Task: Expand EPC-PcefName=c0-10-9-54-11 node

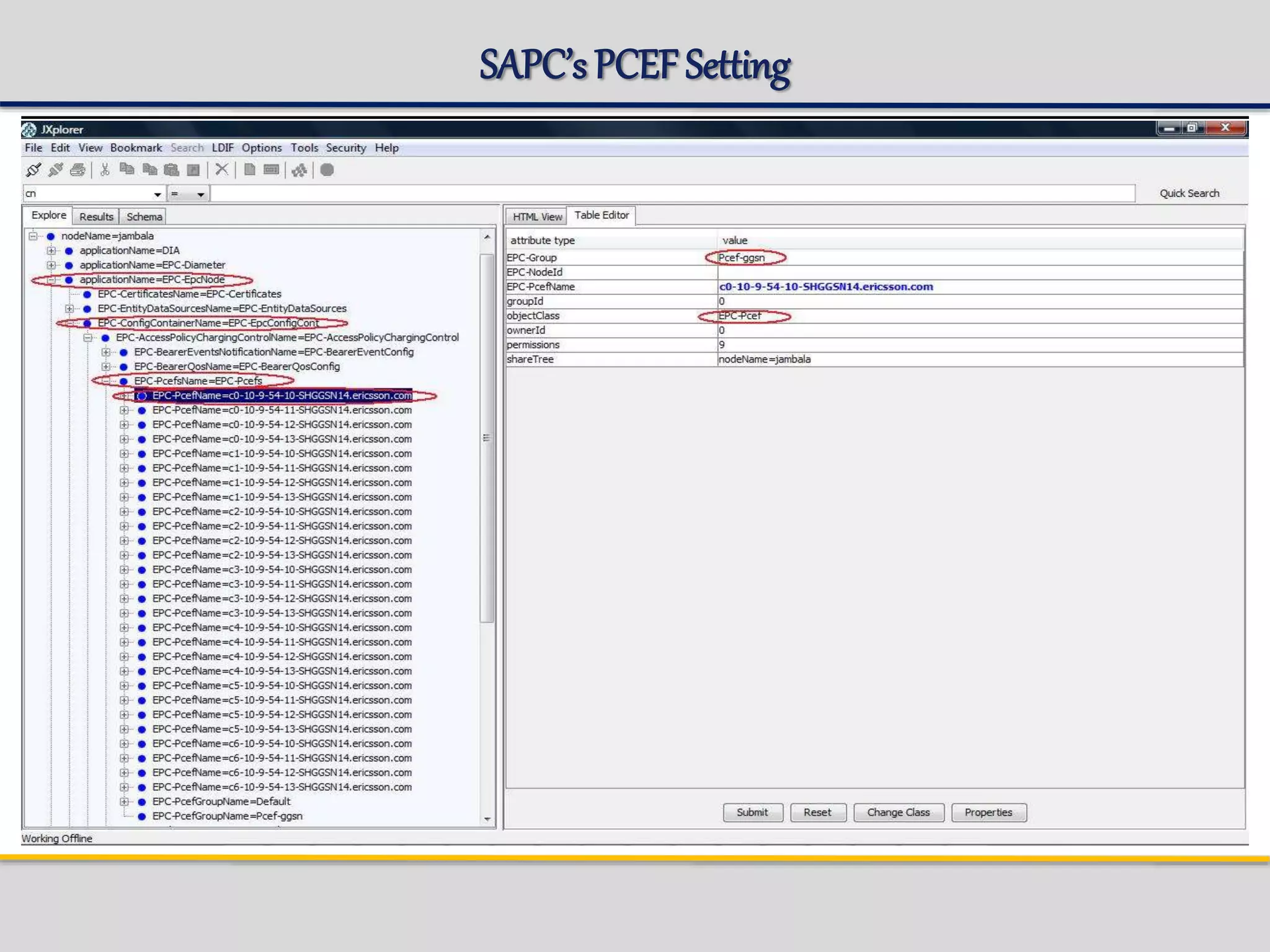Action: click(x=123, y=410)
